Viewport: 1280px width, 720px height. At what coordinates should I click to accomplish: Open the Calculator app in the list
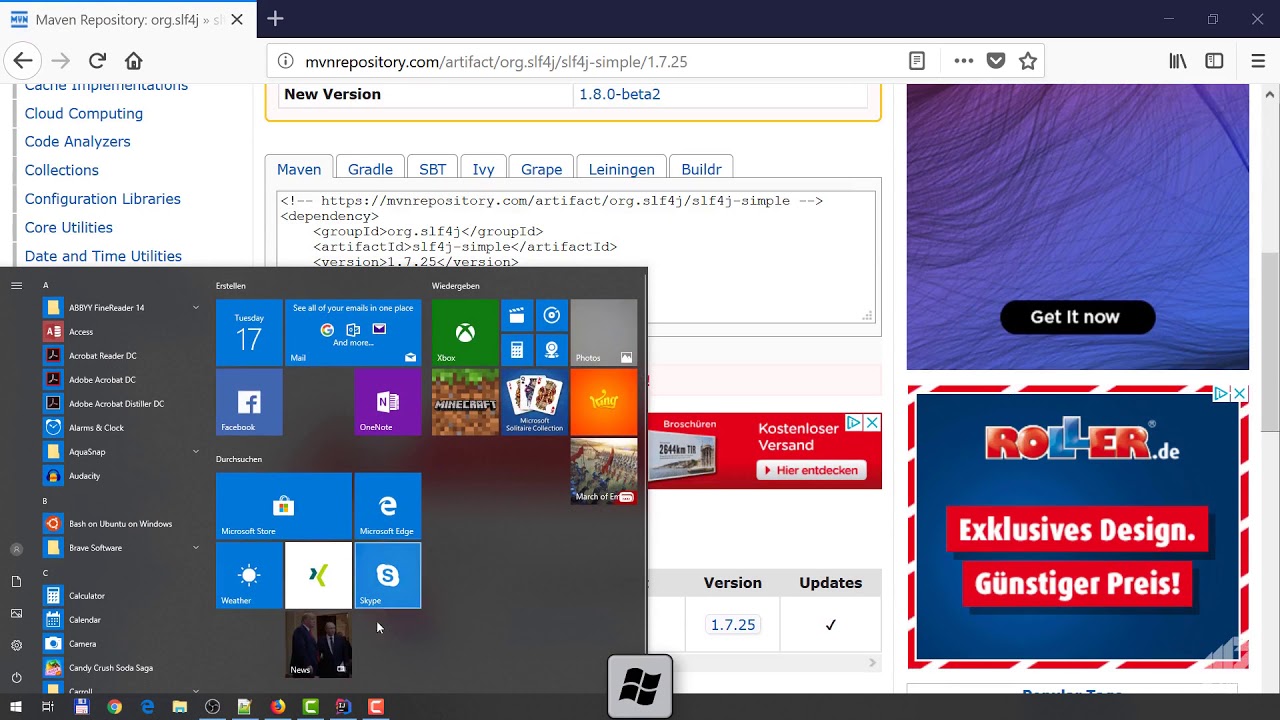(x=122, y=595)
